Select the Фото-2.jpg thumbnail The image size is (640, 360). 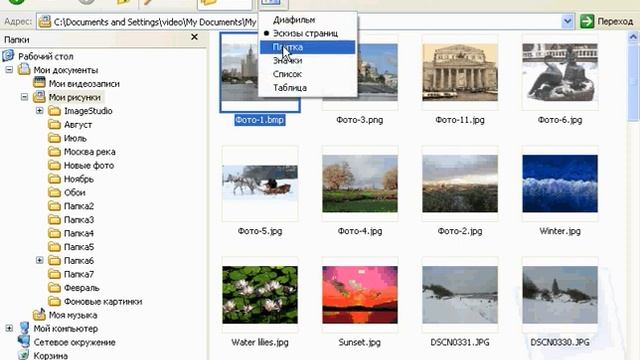(x=460, y=183)
